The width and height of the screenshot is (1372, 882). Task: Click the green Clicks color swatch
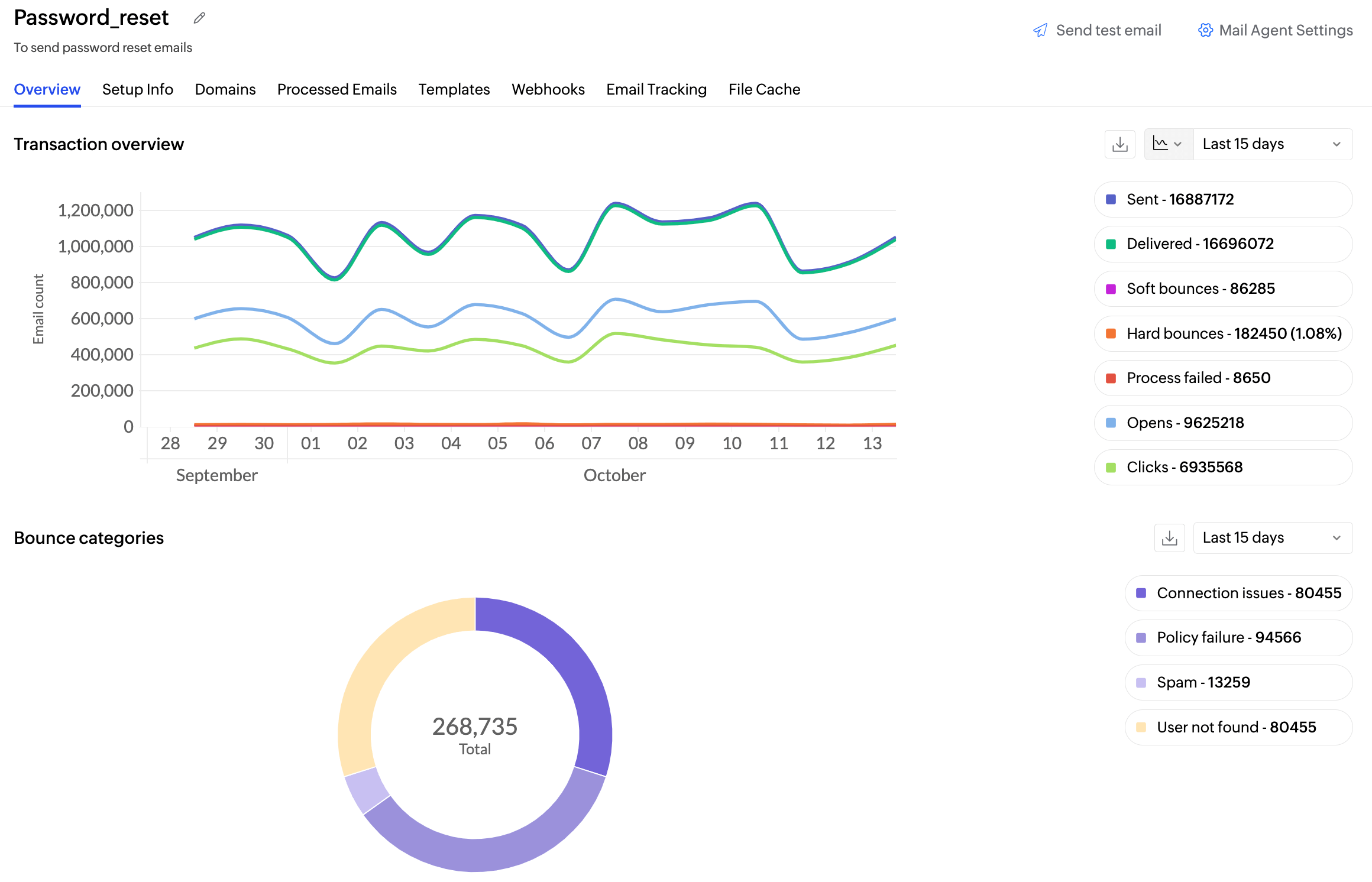(1111, 468)
